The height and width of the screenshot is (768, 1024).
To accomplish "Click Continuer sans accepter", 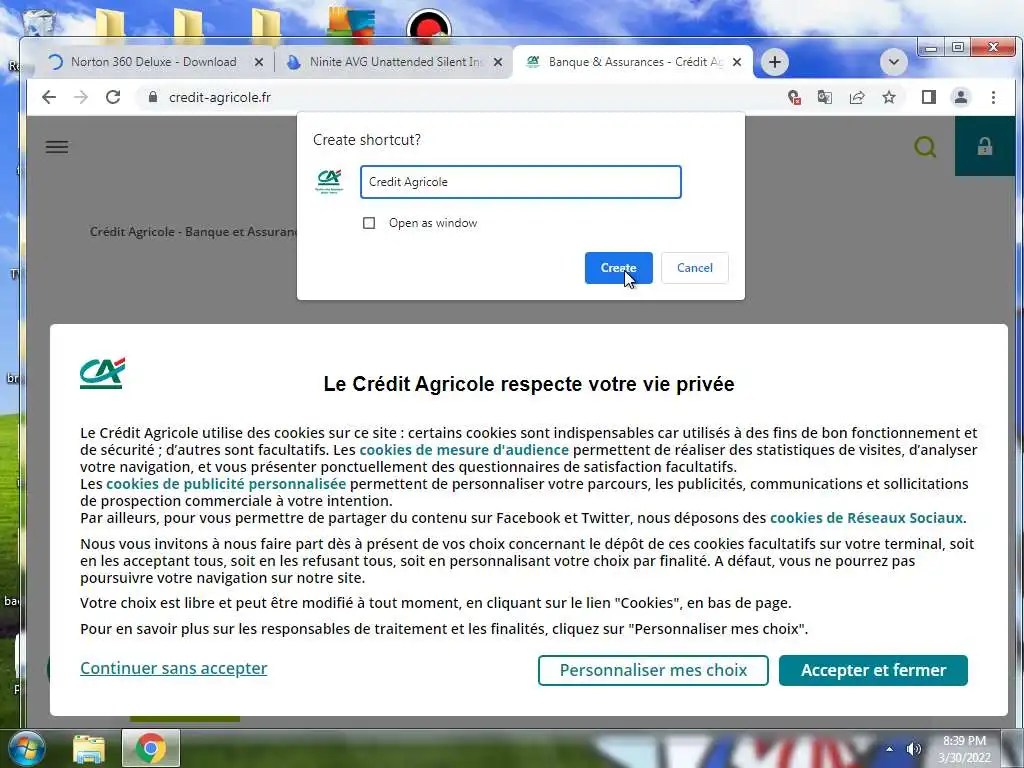I will tap(174, 668).
